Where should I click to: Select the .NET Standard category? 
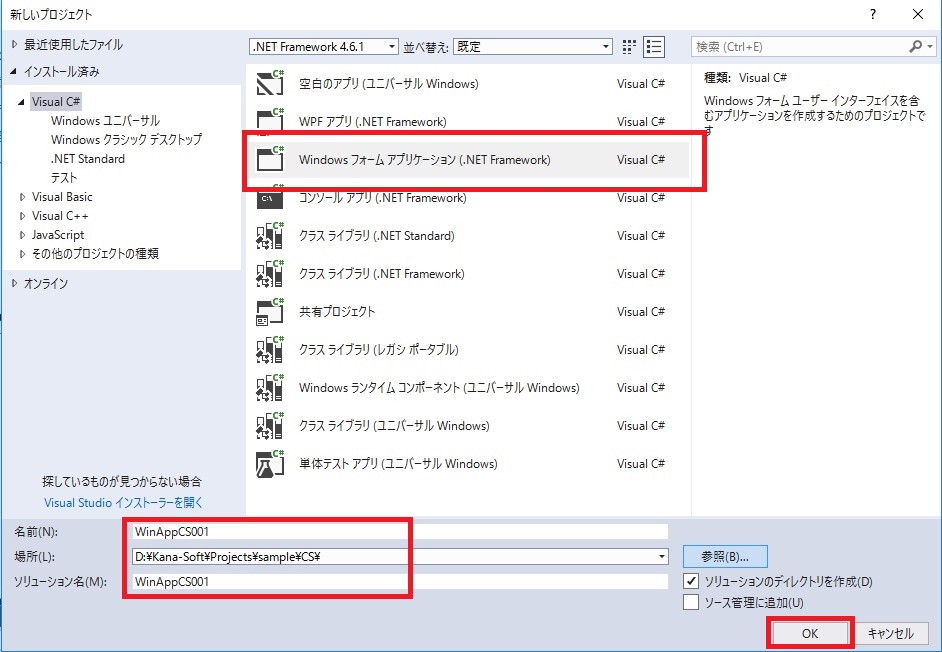click(x=88, y=159)
